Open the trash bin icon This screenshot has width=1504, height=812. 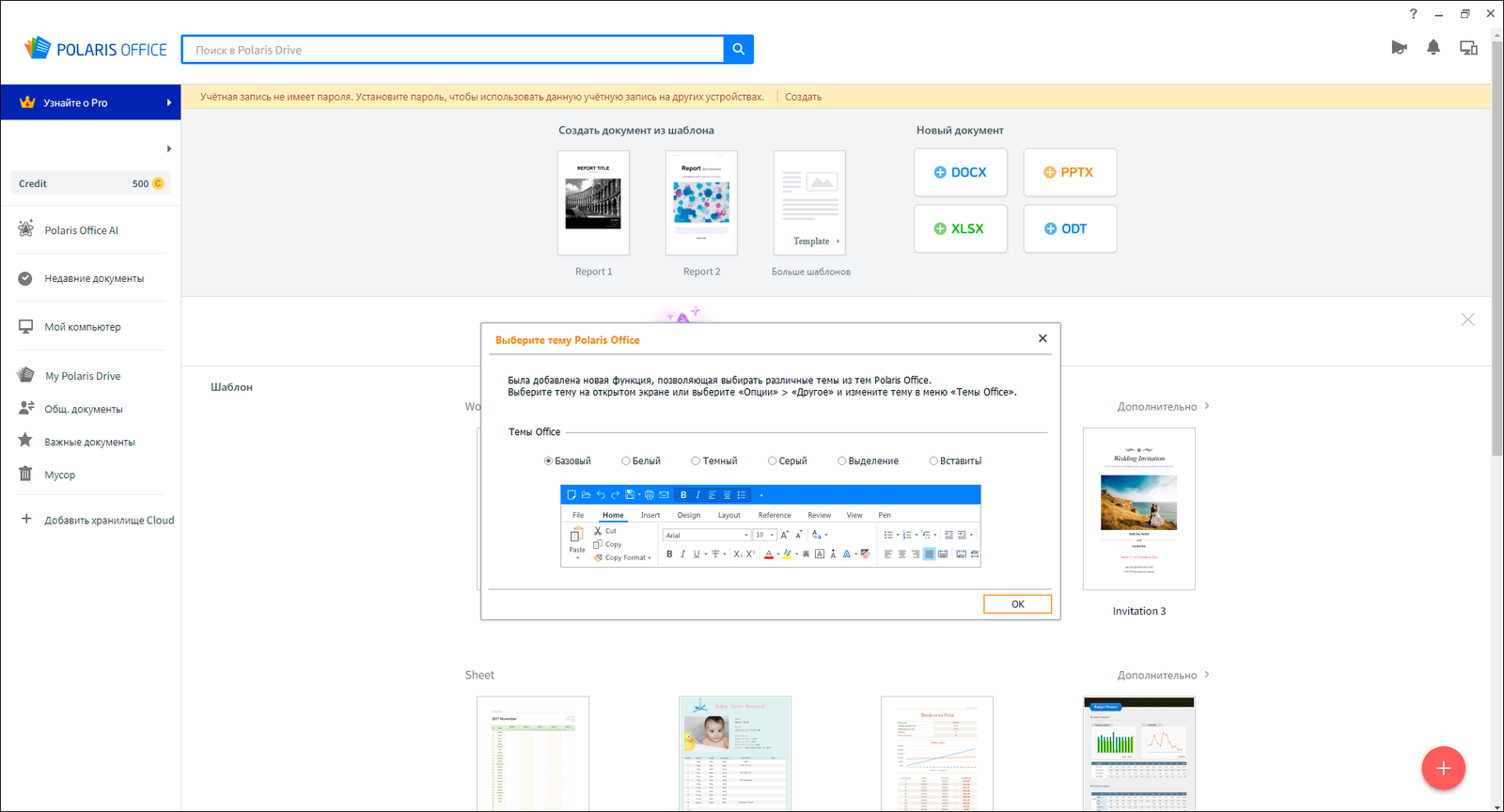(25, 474)
